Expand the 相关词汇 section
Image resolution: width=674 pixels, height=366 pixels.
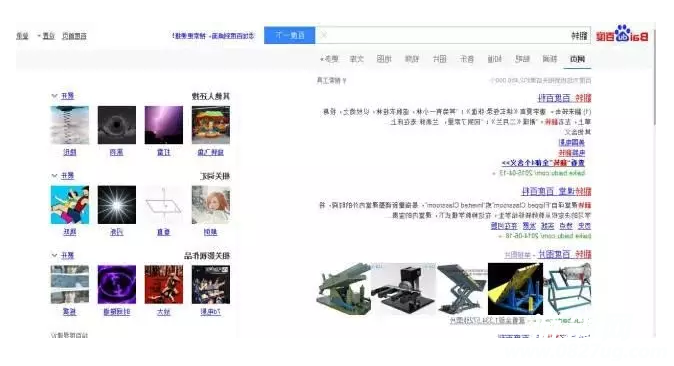point(63,176)
